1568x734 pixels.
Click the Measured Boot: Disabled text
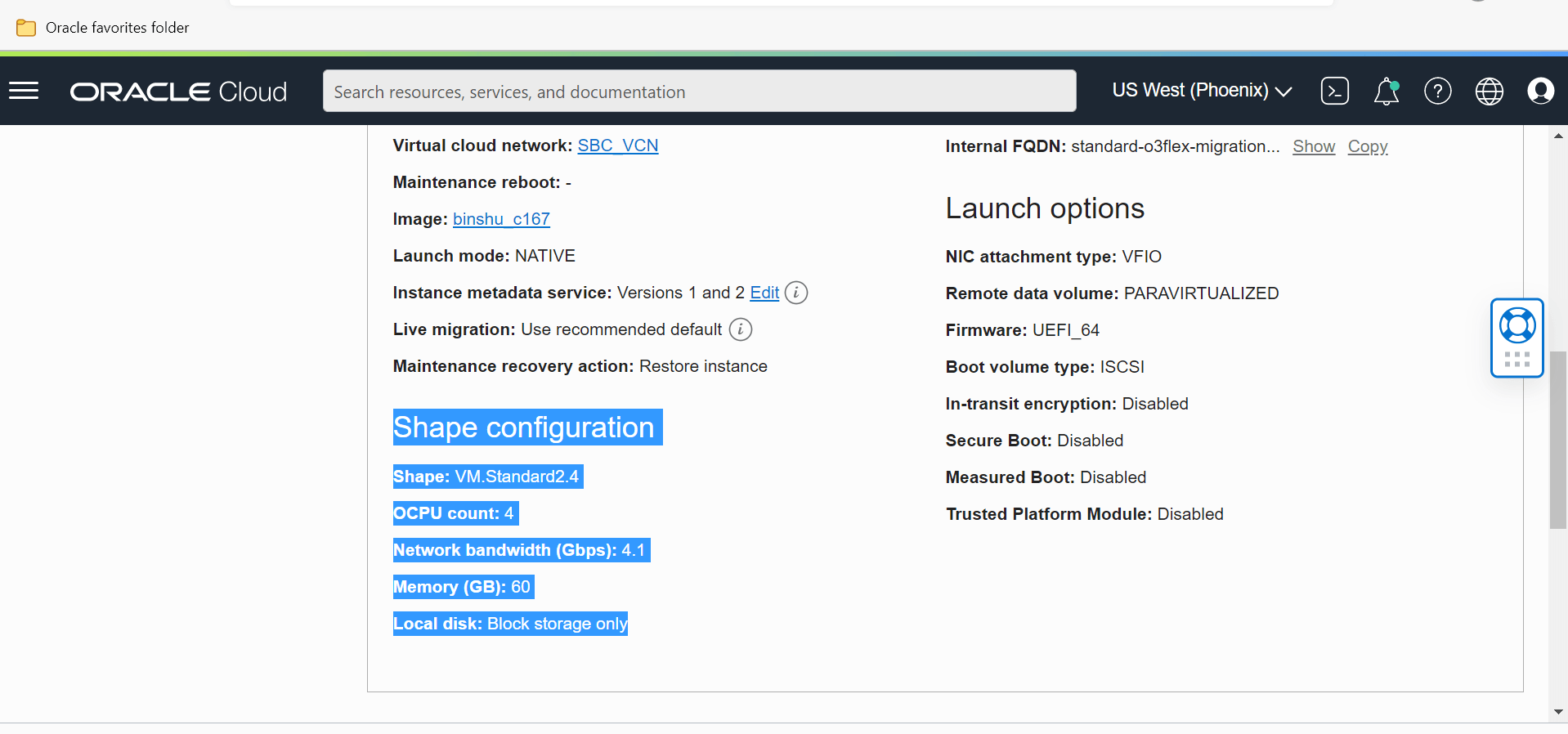pyautogui.click(x=1046, y=477)
